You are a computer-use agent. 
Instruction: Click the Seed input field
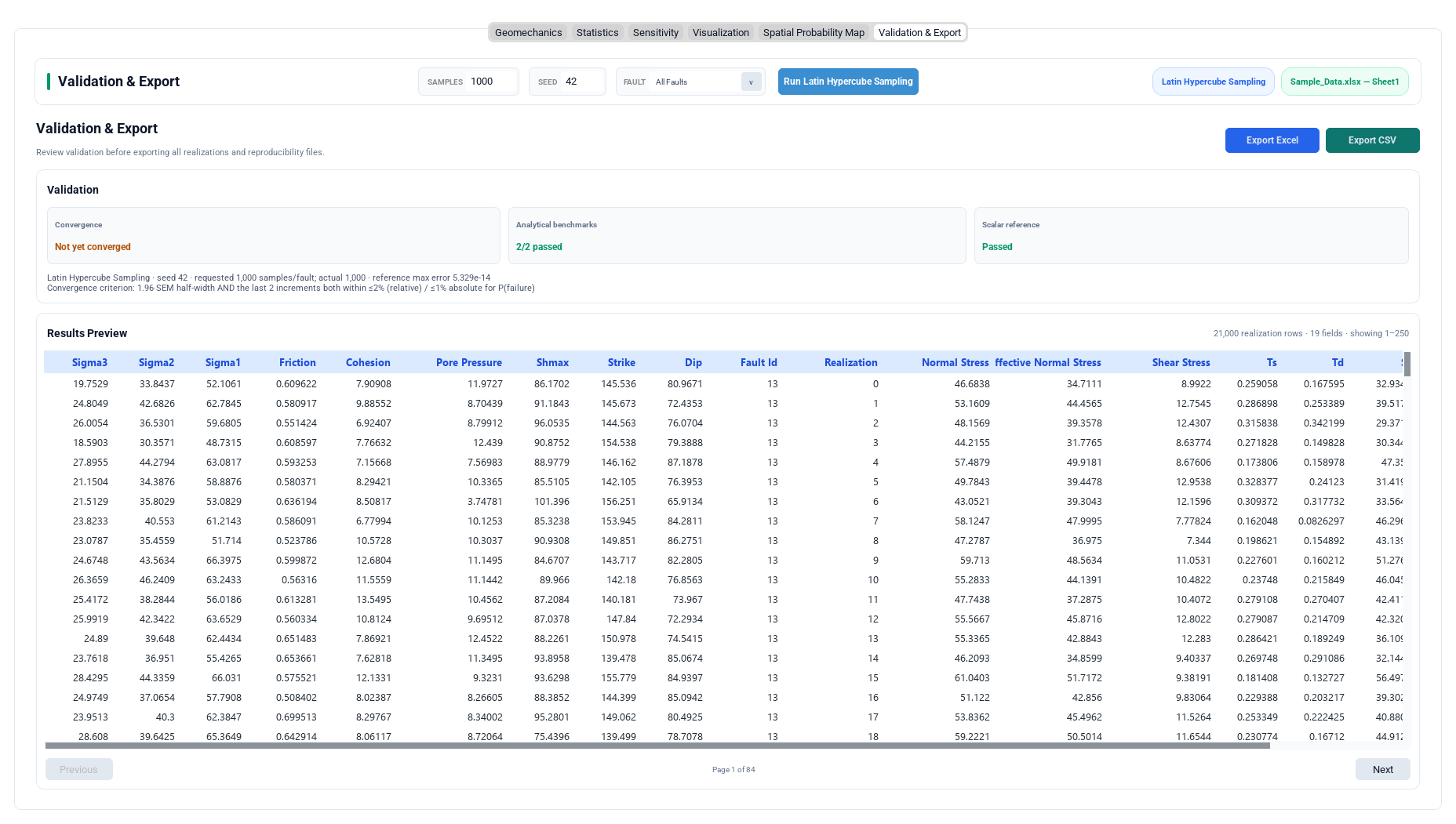[x=582, y=82]
